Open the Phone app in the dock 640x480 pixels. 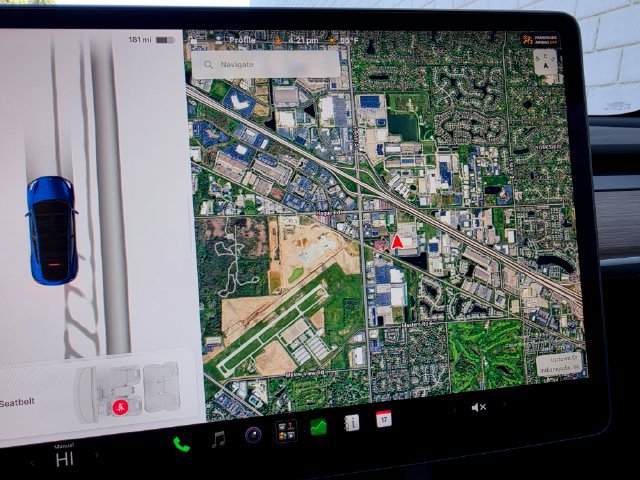click(181, 444)
